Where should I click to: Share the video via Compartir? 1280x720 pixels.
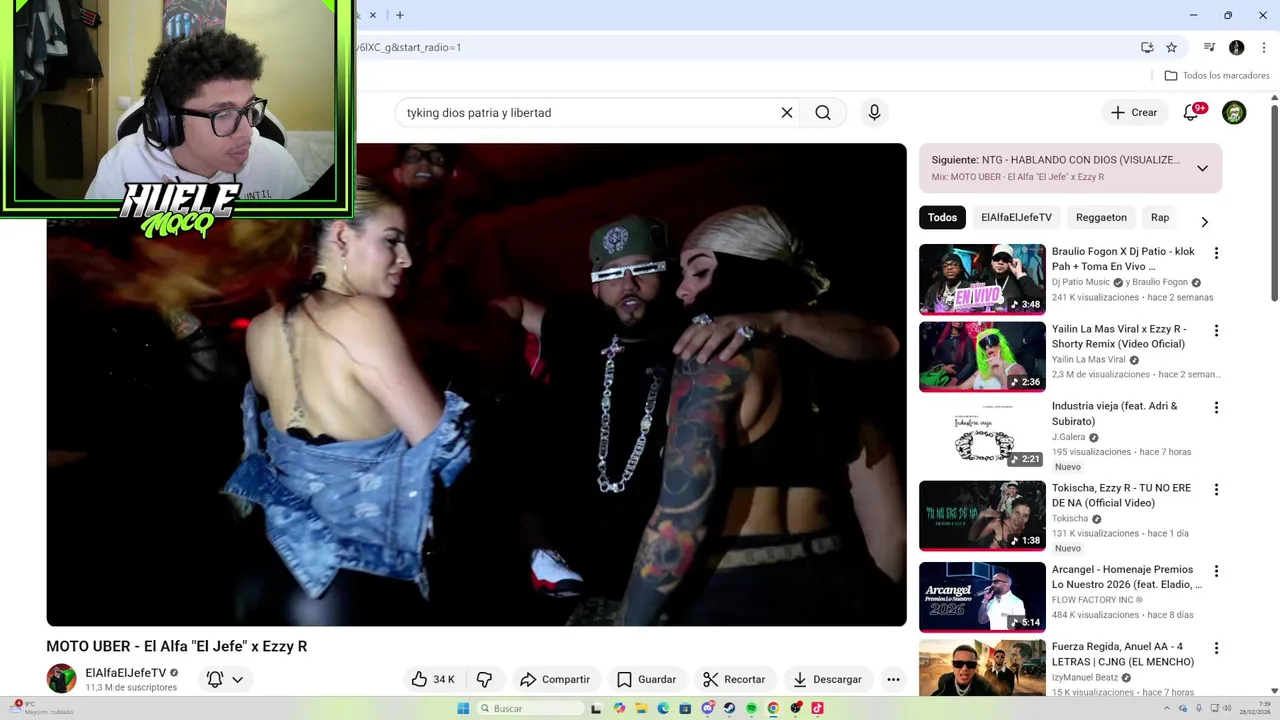coord(555,679)
